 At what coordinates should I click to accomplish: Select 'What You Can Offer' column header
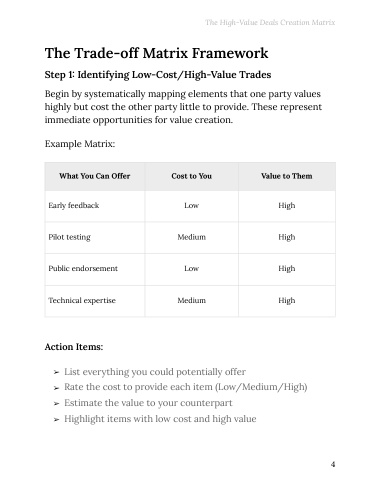(95, 176)
